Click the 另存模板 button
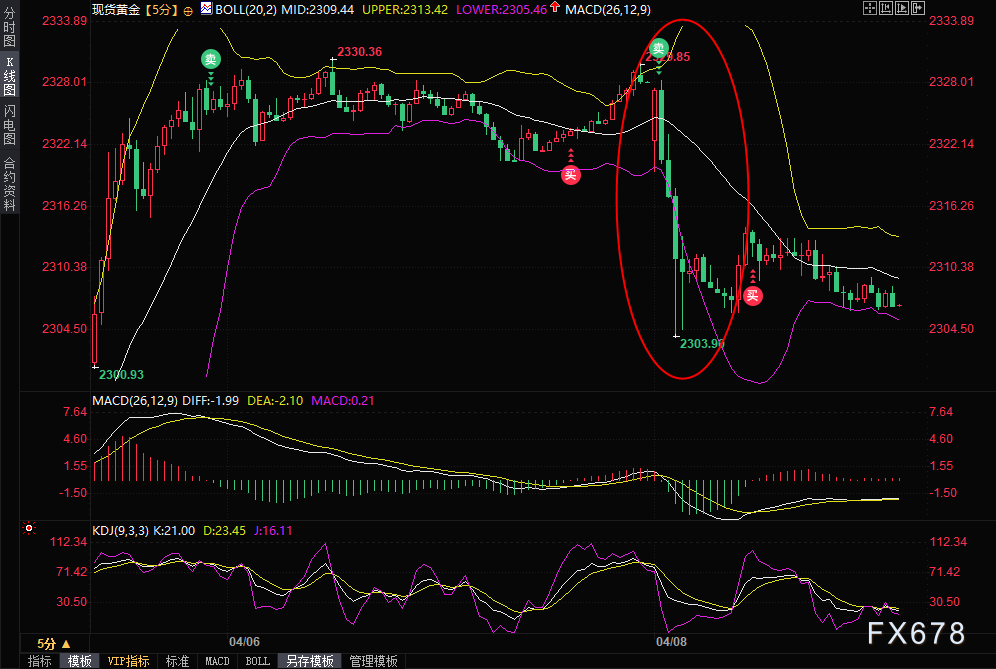The image size is (996, 669). (309, 661)
